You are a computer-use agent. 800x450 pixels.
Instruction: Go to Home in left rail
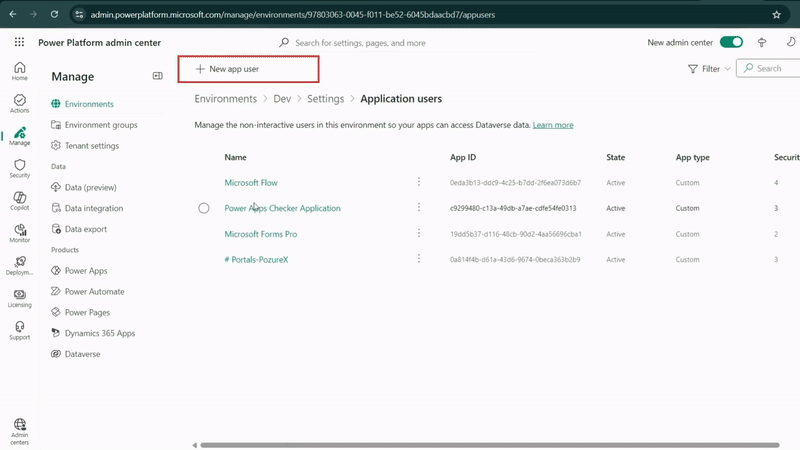19,71
